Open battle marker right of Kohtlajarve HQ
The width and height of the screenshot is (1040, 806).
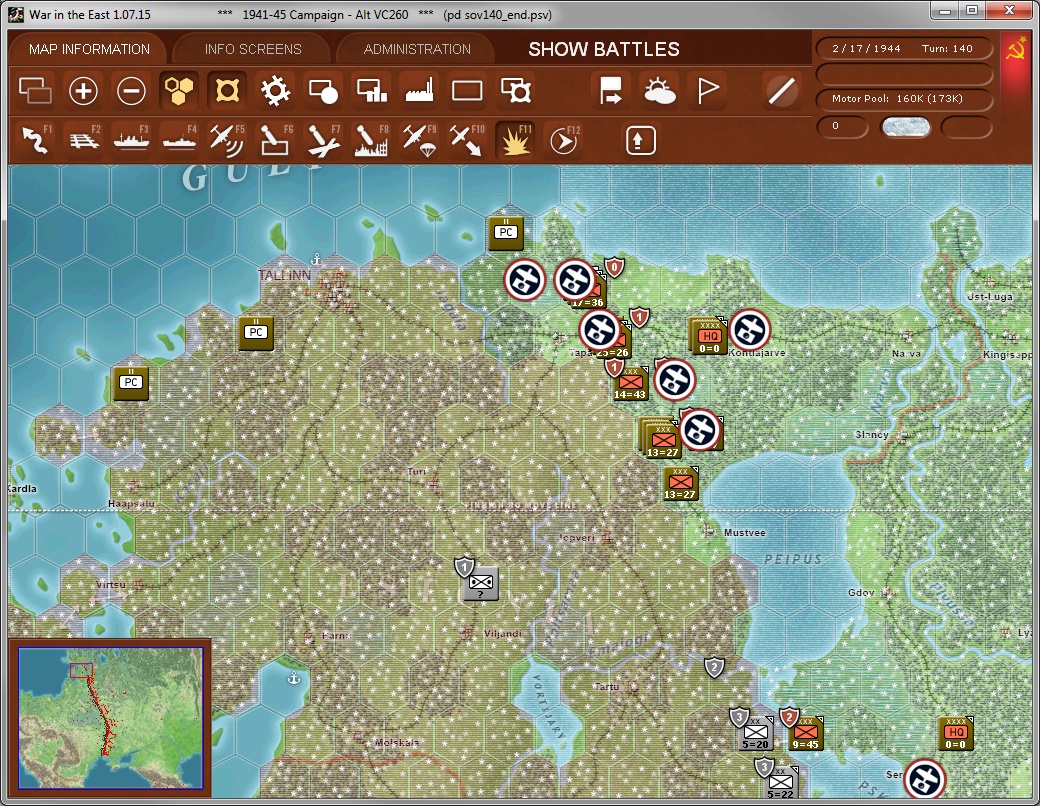[750, 330]
